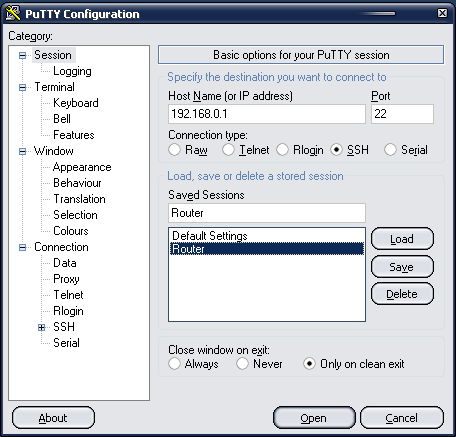Viewport: 456px width, 437px height.
Task: Open the Appearance settings page
Action: [x=82, y=167]
